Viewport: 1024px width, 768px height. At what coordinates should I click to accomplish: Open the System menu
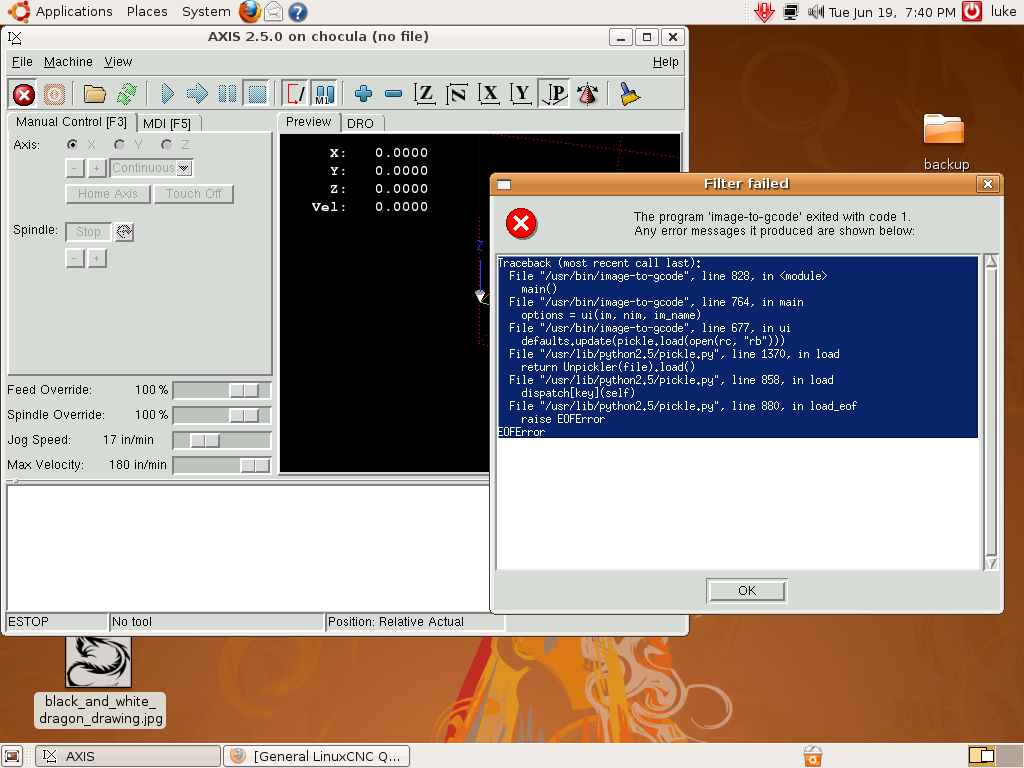point(206,12)
